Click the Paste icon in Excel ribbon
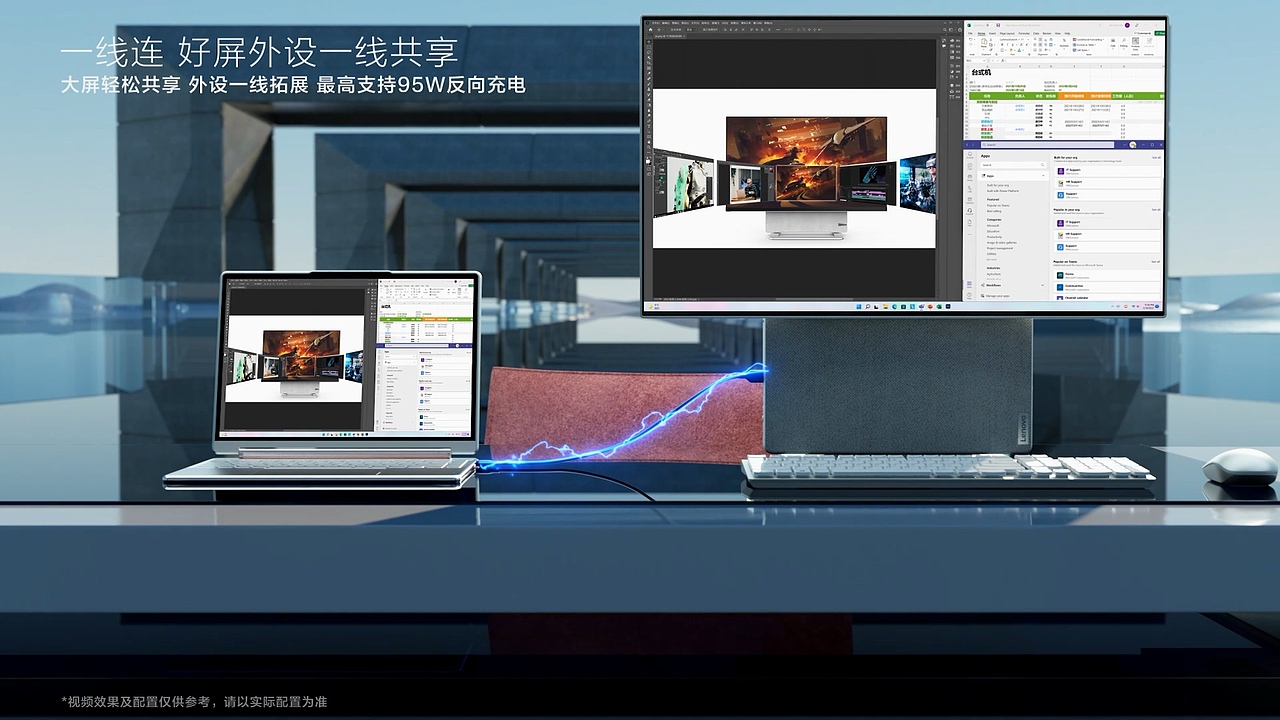 984,41
